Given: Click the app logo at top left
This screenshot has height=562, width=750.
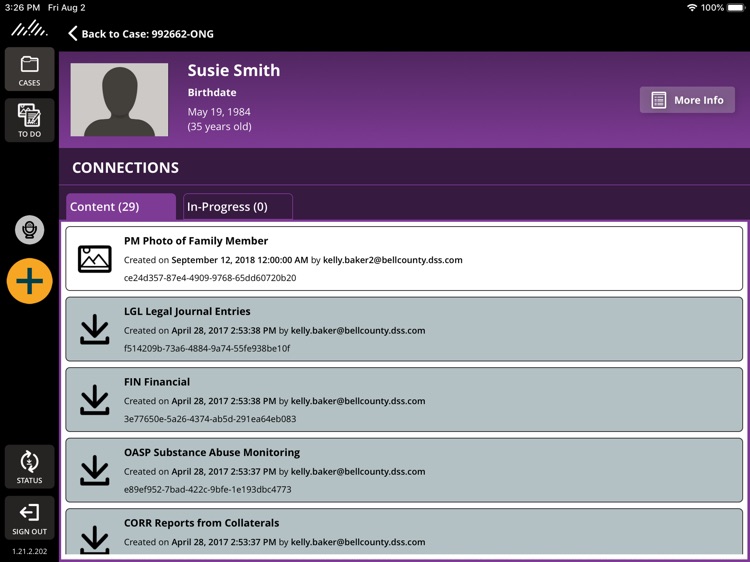Looking at the screenshot, I should coord(29,30).
